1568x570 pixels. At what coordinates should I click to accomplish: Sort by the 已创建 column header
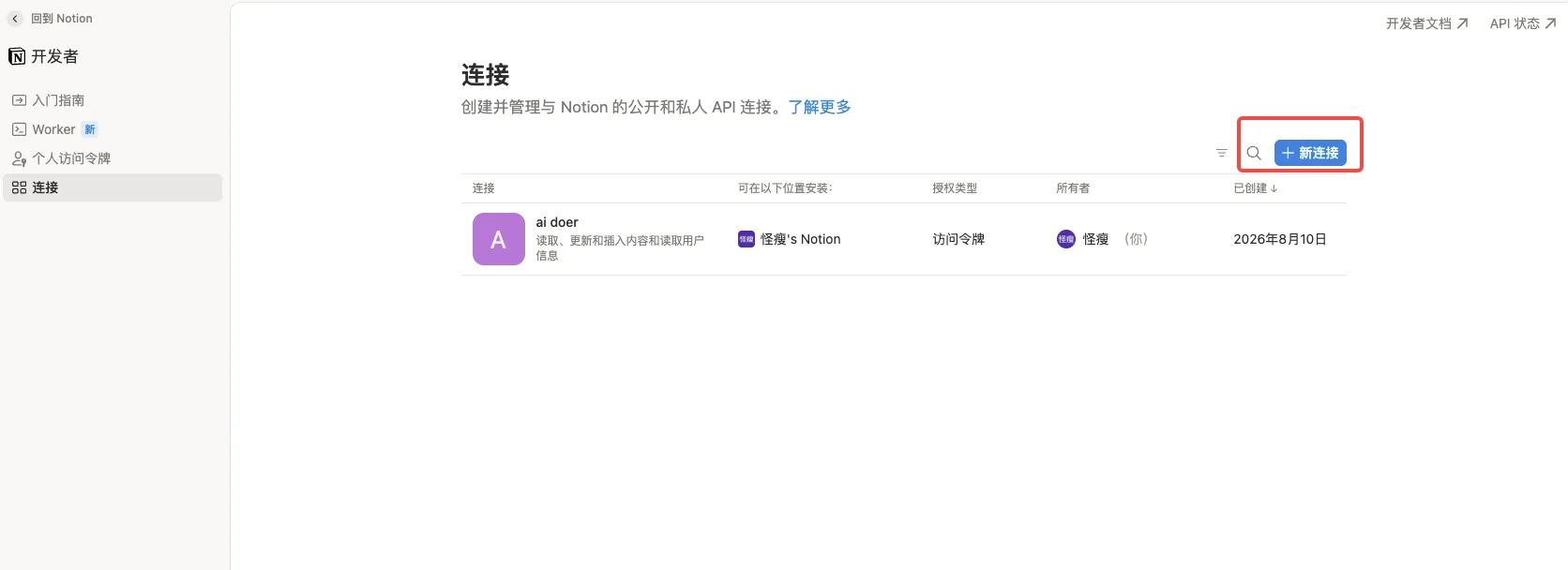pos(1255,188)
